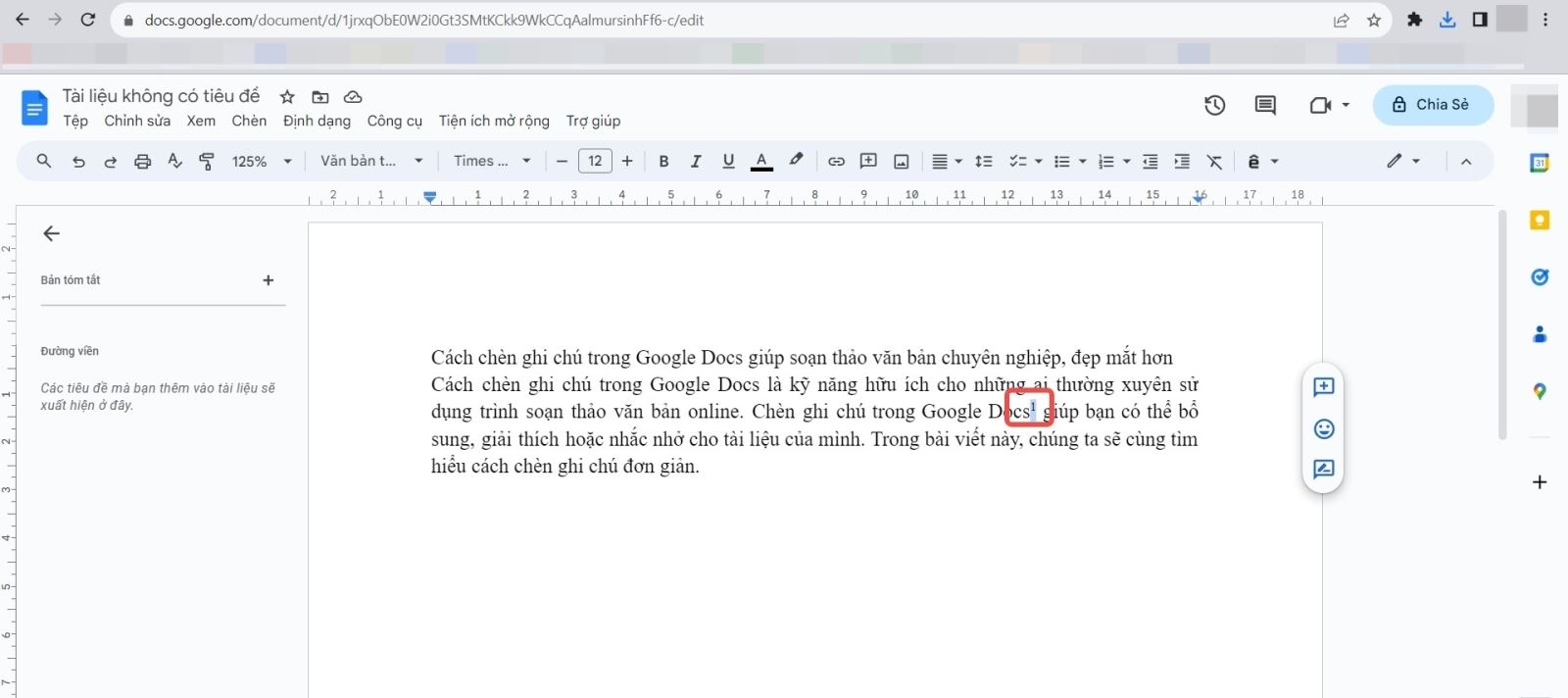
Task: Increase the font size
Action: click(627, 162)
